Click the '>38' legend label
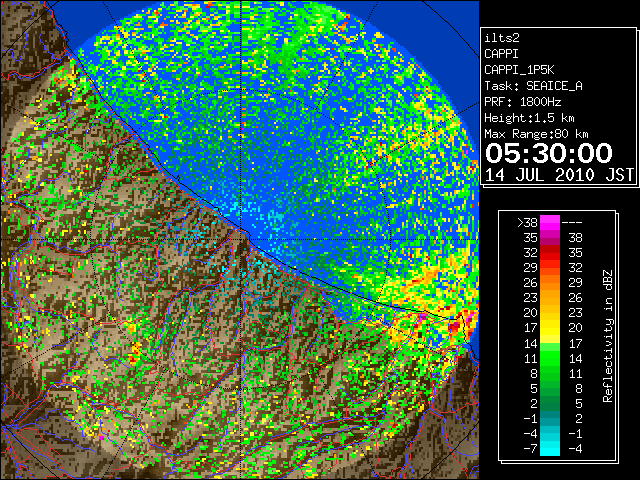Viewport: 640px width, 480px height. [x=527, y=223]
